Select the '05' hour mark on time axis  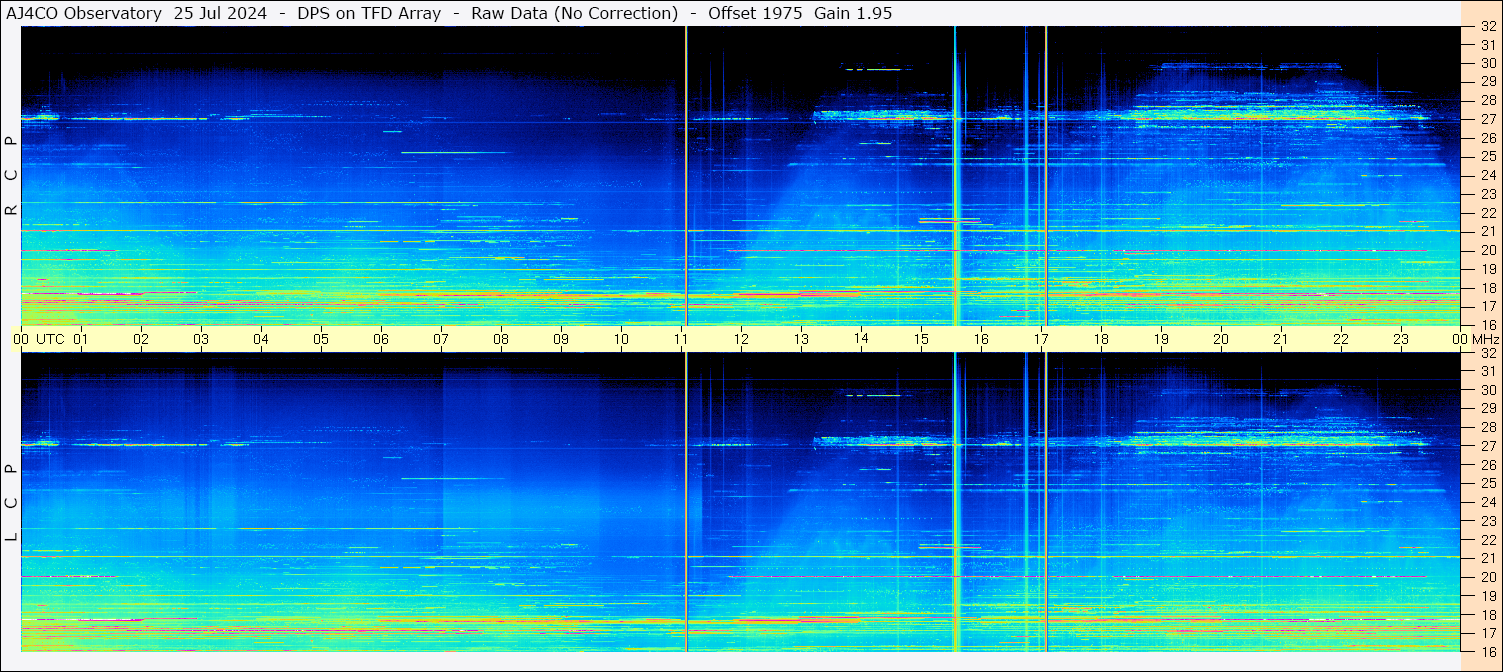coord(321,339)
